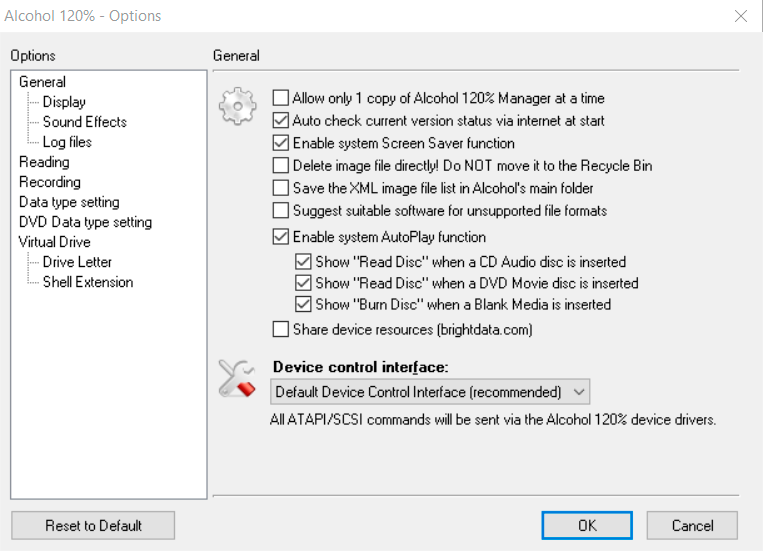Click the wrench and screwdriver tools icon
The width and height of the screenshot is (763, 551).
click(x=237, y=378)
